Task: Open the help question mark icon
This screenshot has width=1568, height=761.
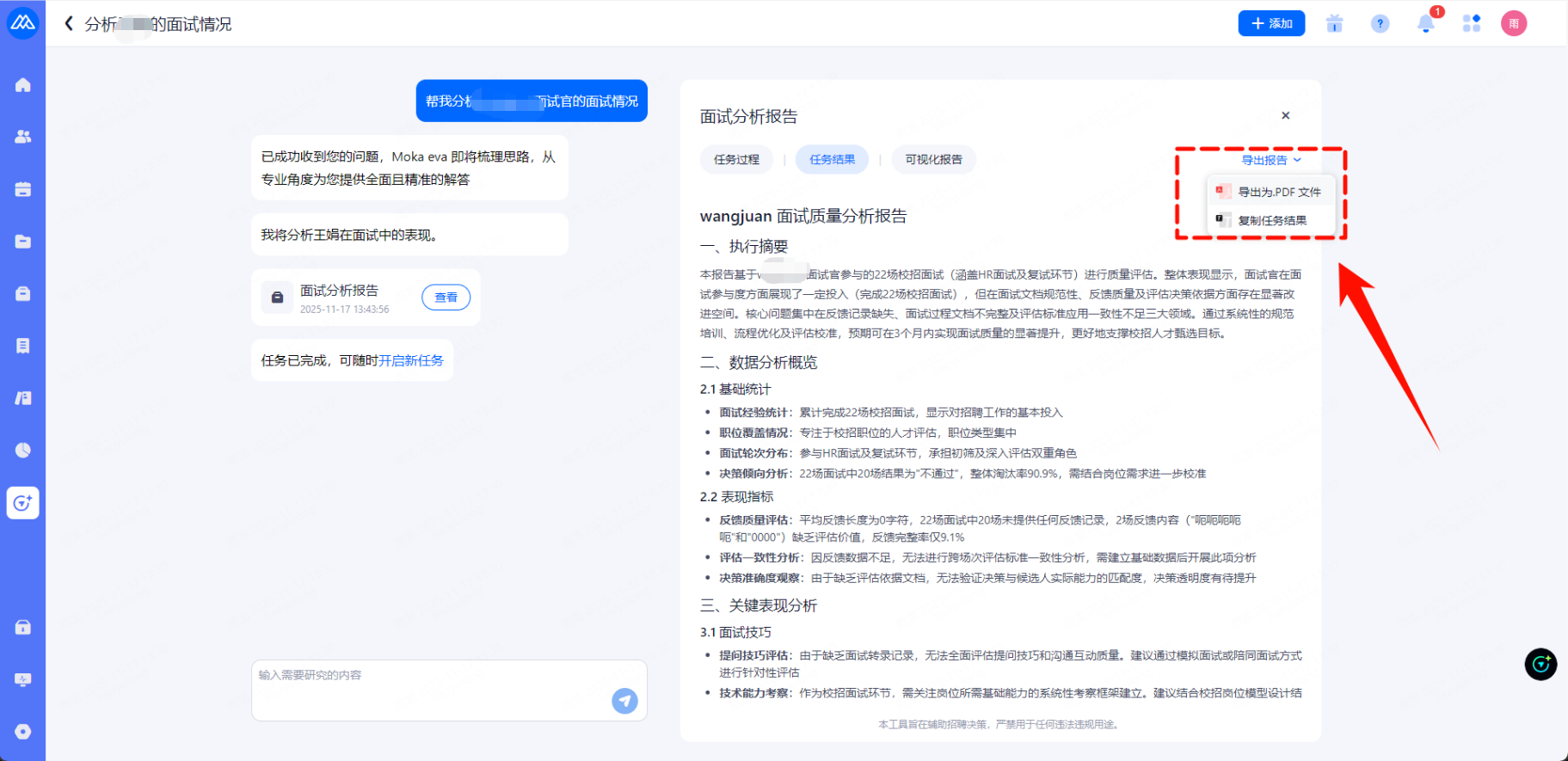Action: 1380,23
